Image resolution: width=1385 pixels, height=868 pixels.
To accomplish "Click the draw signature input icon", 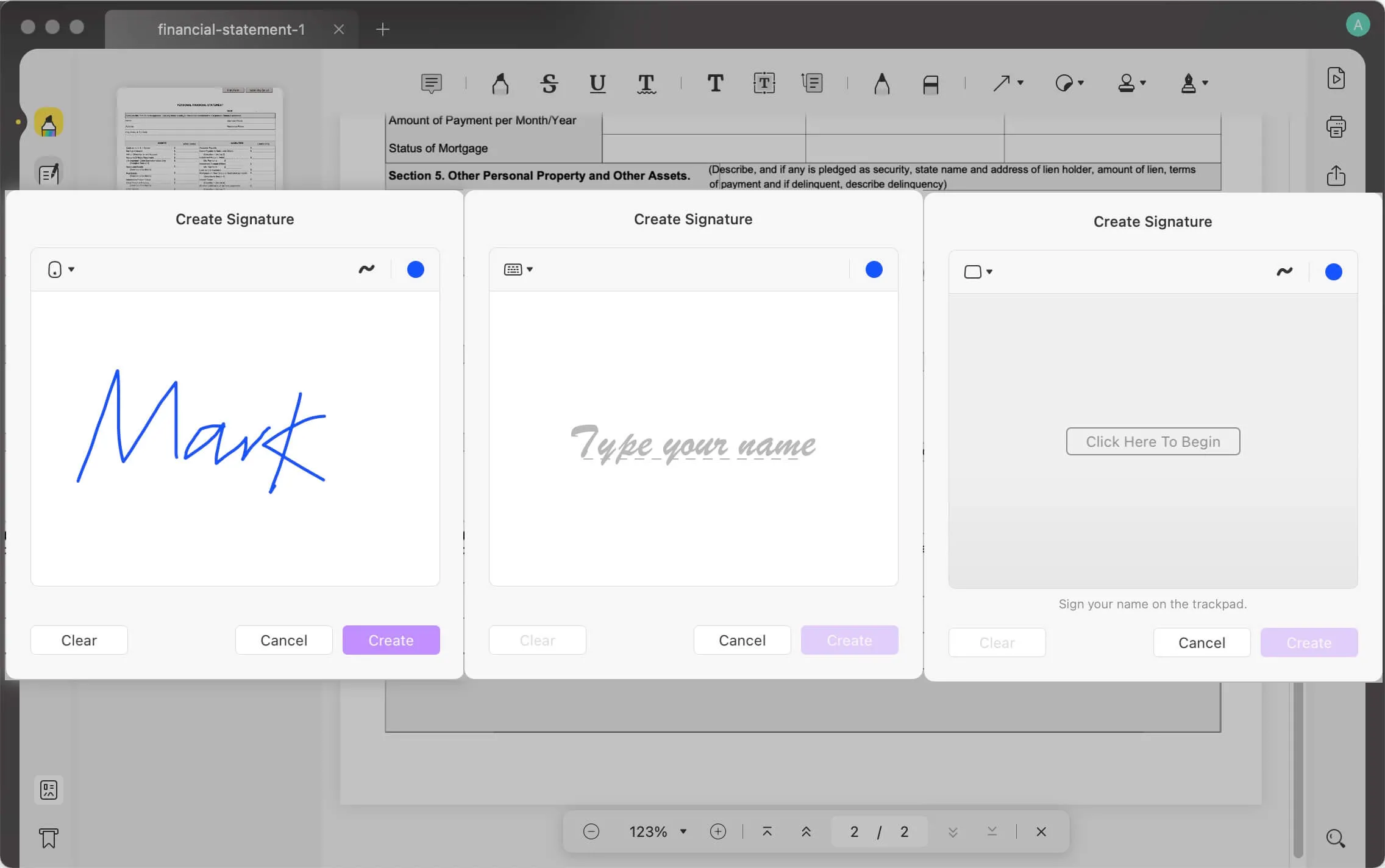I will click(x=56, y=269).
